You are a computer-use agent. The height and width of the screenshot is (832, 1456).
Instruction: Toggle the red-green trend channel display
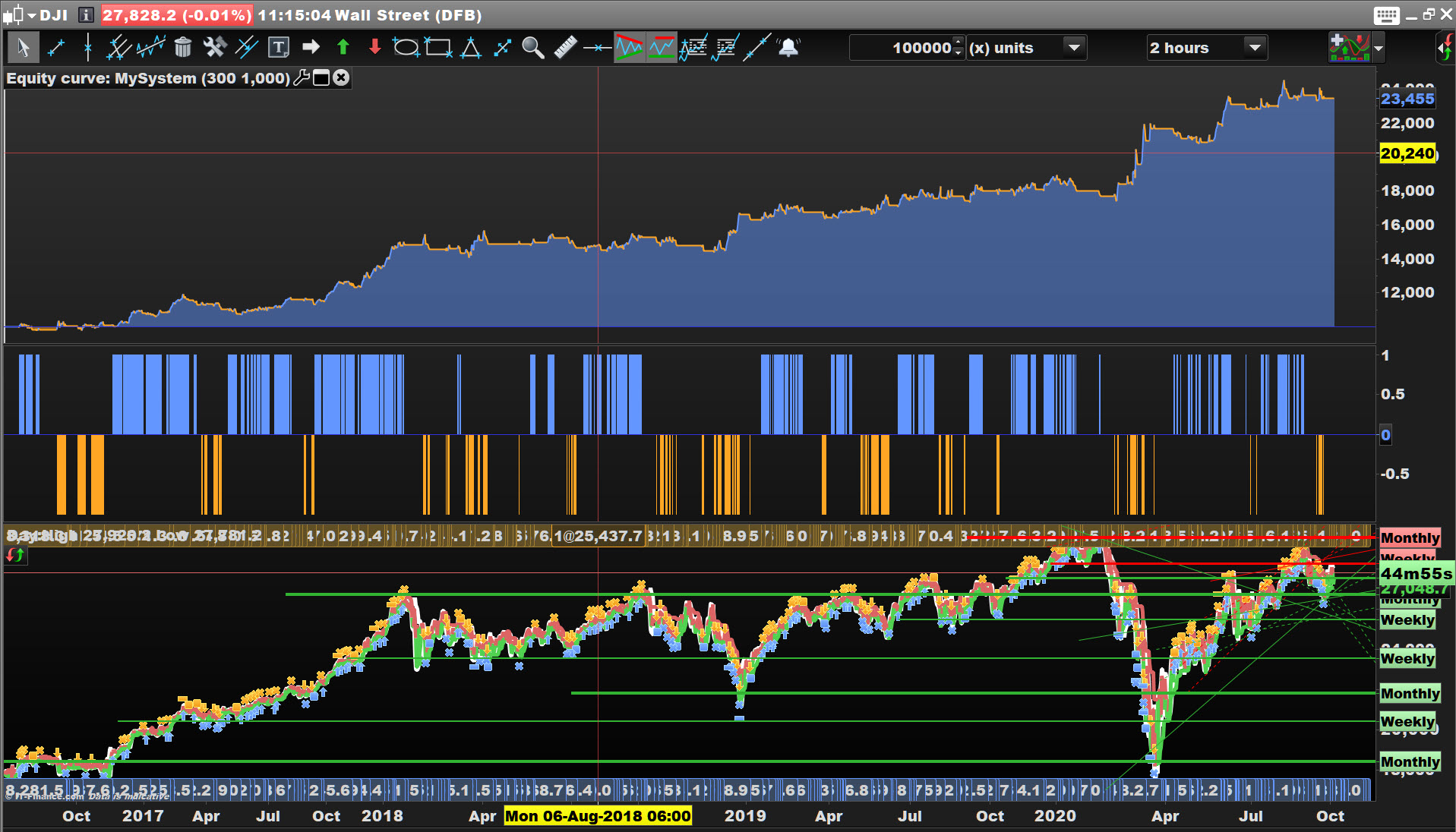tap(629, 48)
